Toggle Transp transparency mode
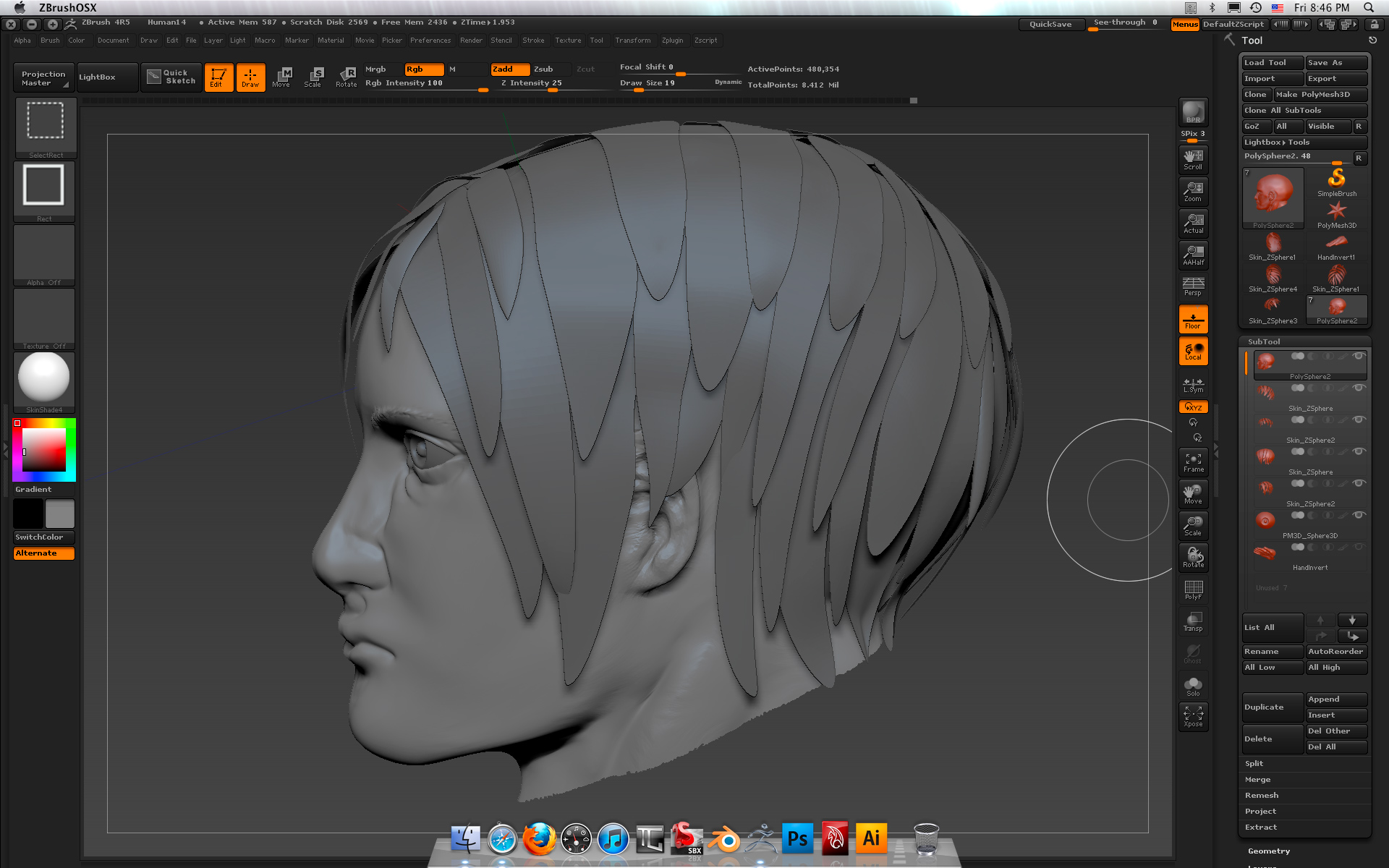This screenshot has height=868, width=1389. 1193,621
